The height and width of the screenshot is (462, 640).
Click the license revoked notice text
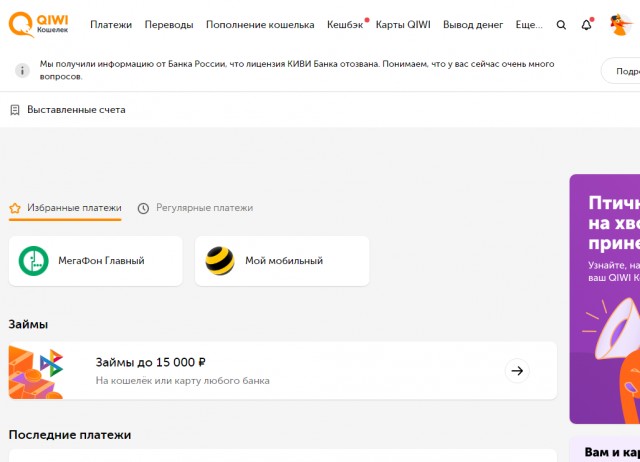(x=297, y=70)
